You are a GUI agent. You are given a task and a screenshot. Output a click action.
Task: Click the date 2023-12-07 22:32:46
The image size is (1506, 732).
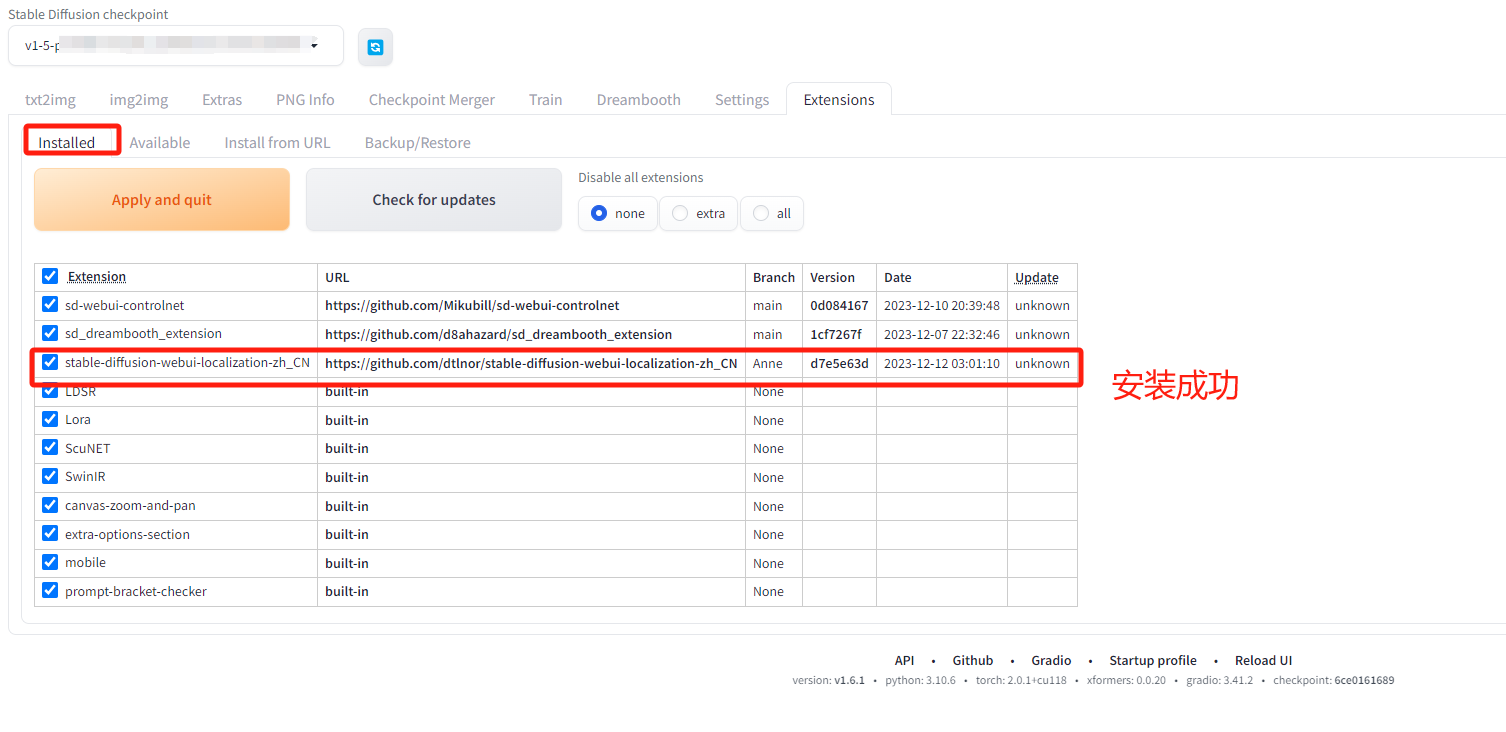click(x=942, y=334)
